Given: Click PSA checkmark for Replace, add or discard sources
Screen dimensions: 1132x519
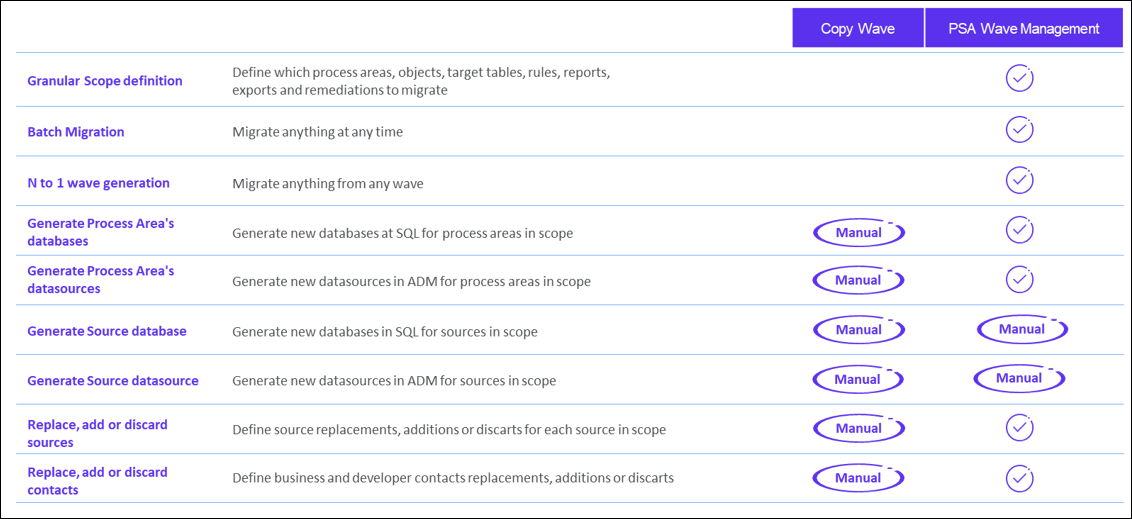Looking at the screenshot, I should tap(1019, 428).
